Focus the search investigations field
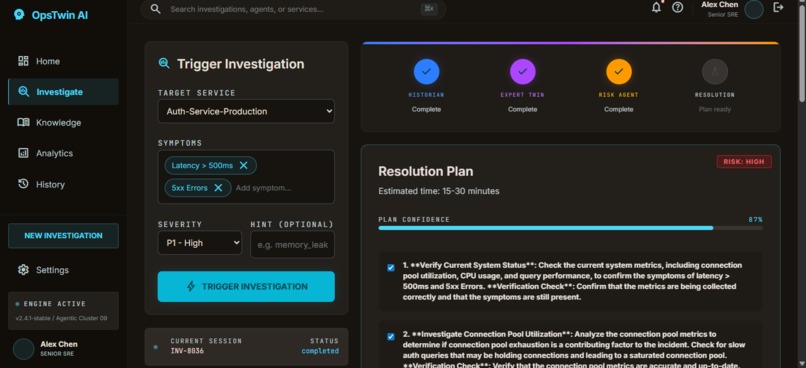 (x=293, y=9)
